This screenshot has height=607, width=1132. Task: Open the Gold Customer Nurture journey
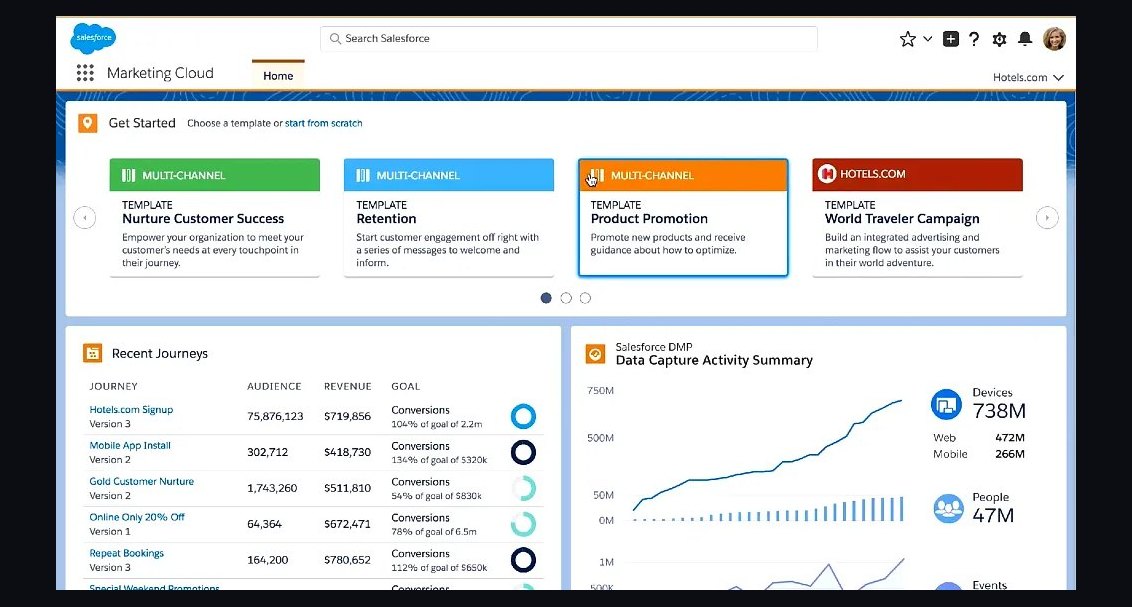click(x=142, y=481)
